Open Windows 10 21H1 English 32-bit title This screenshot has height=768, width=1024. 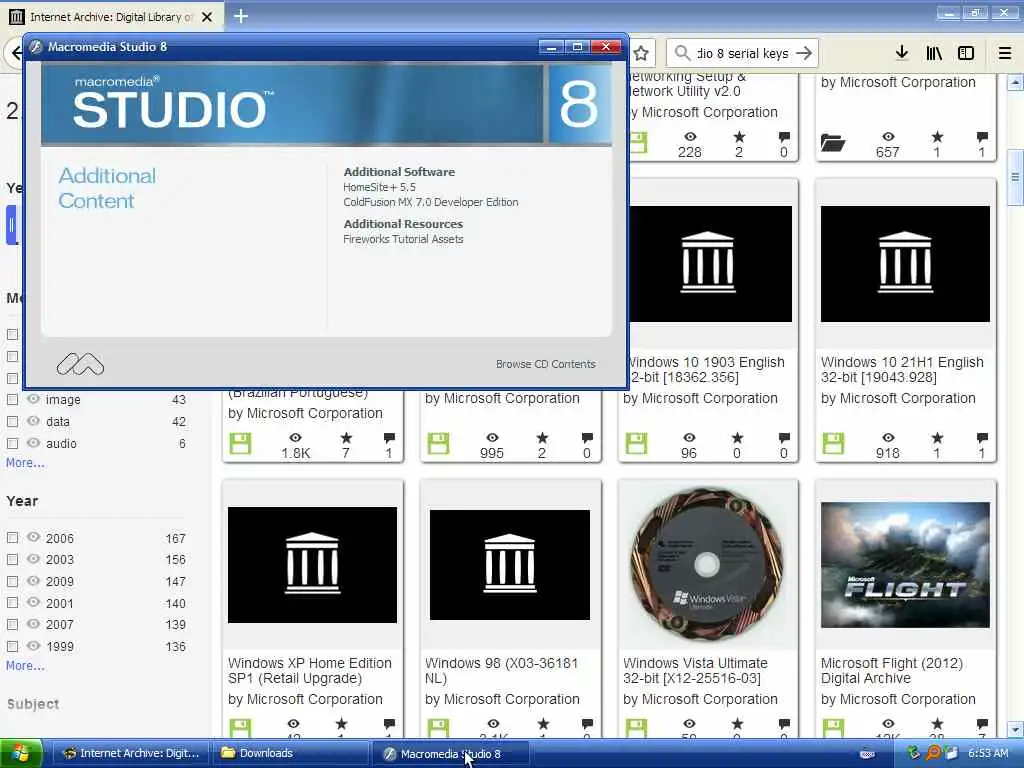tap(902, 370)
